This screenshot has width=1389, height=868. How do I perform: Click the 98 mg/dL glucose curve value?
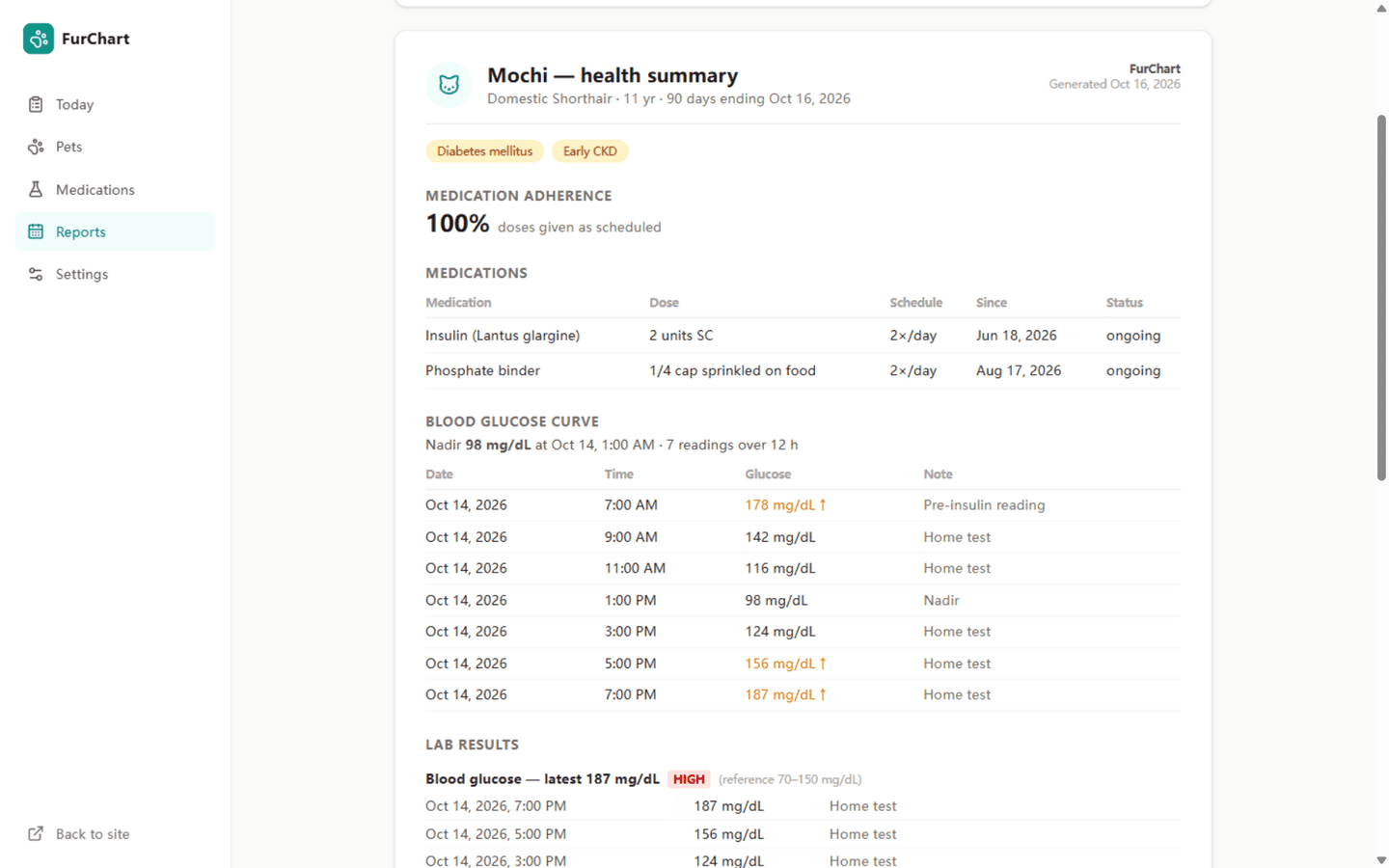[x=776, y=600]
